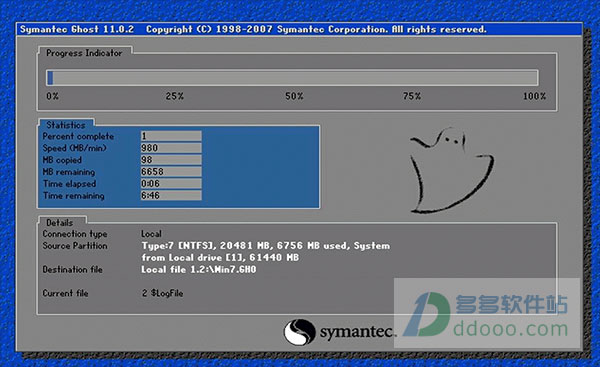This screenshot has width=600, height=367.
Task: Click the MB copied value 98
Action: pos(171,160)
